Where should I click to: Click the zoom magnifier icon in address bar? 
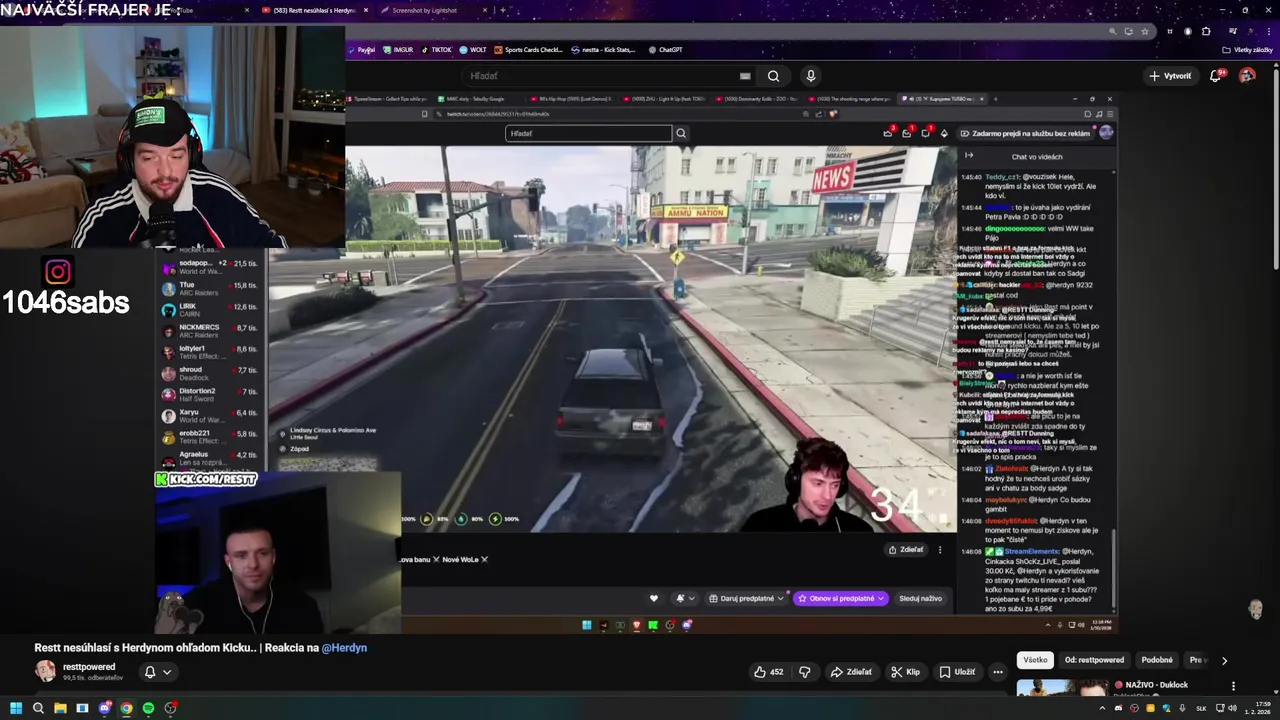[x=1113, y=31]
